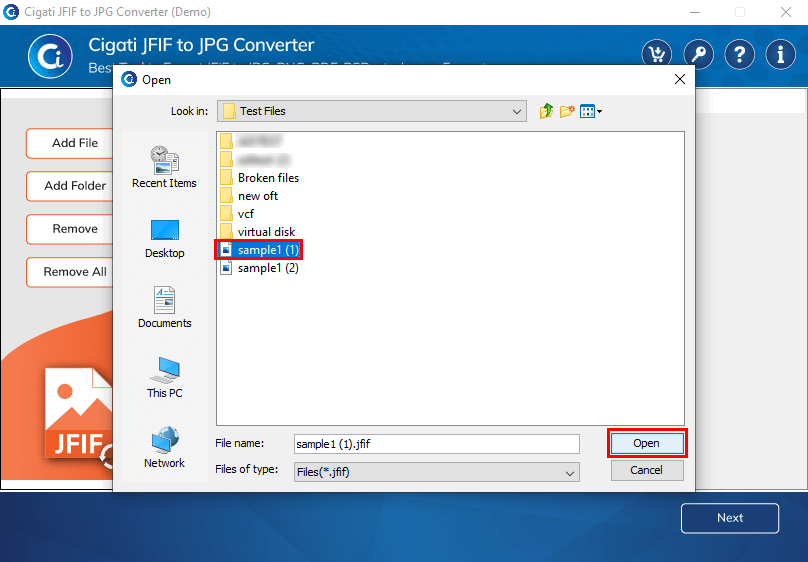Expand the Look in dropdown
808x562 pixels.
click(x=516, y=111)
